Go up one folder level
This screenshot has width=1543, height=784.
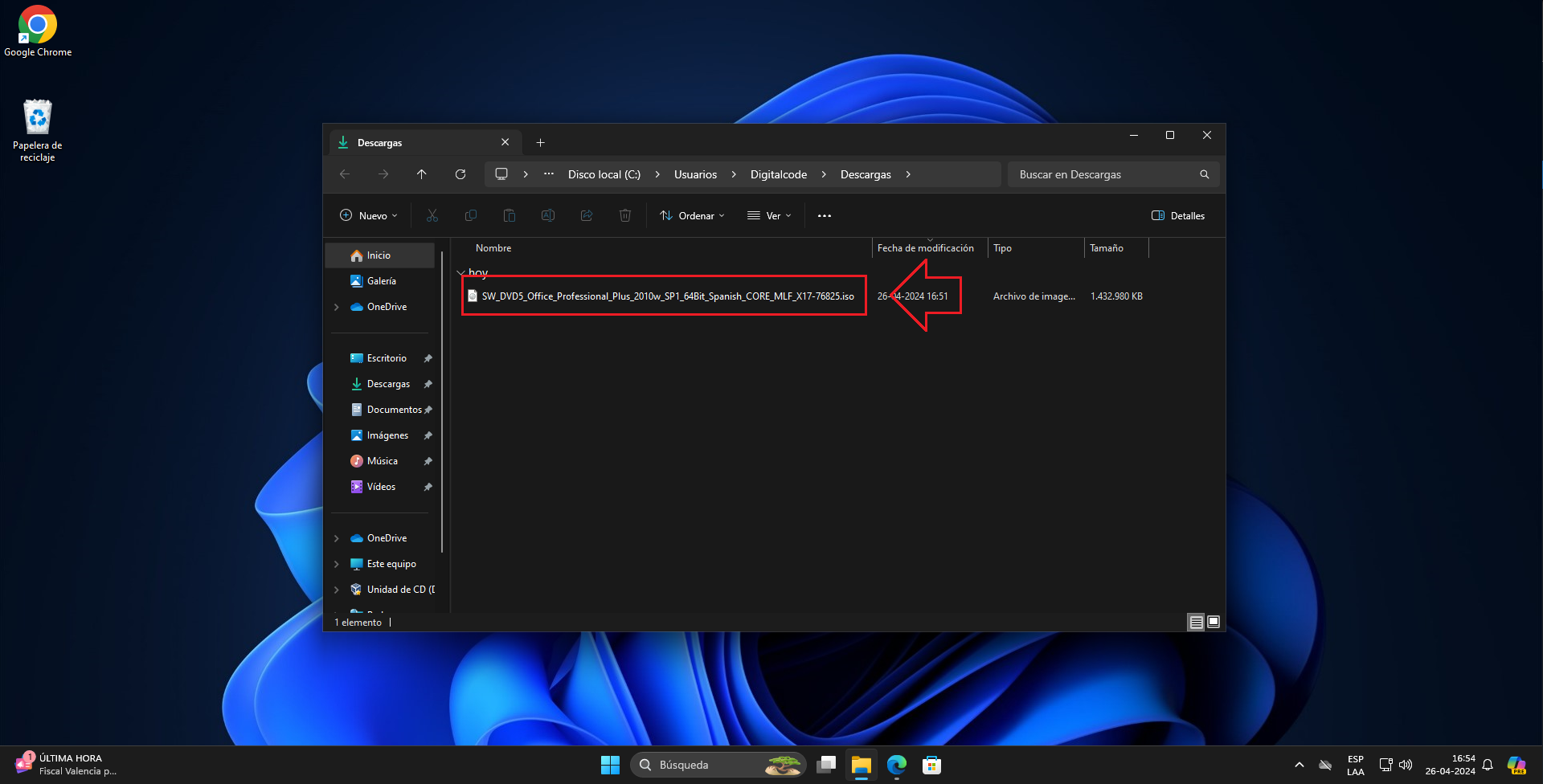click(422, 174)
